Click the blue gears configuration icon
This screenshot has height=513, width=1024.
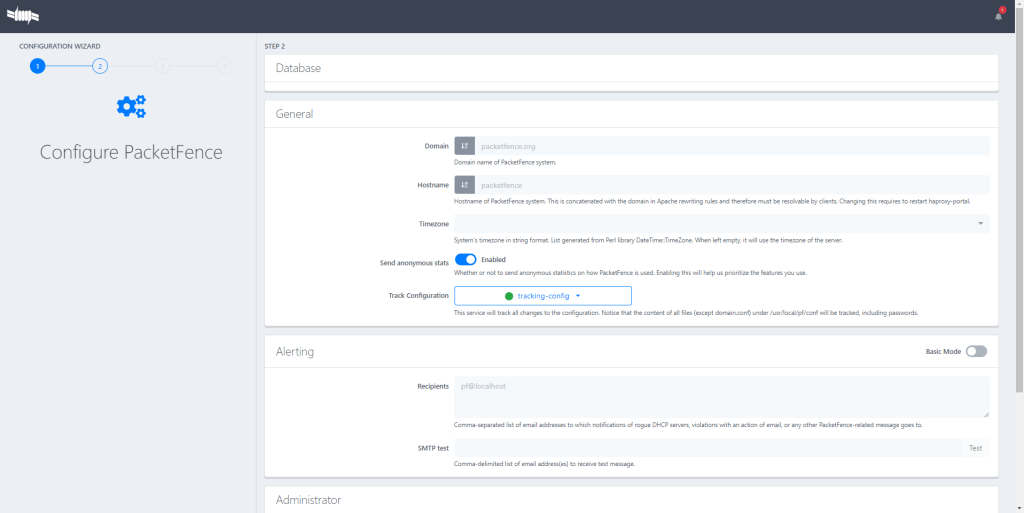[131, 107]
